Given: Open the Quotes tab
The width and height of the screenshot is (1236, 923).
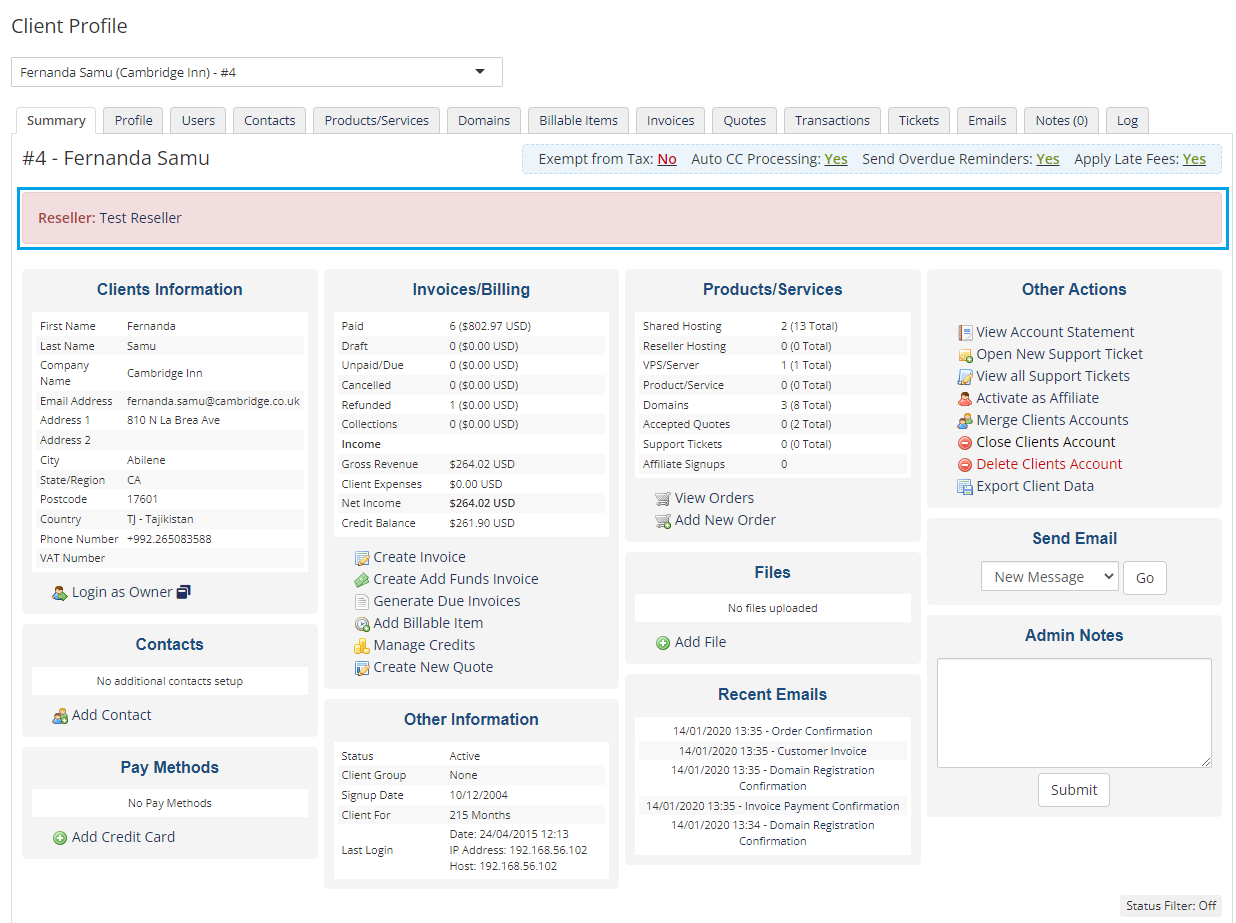Looking at the screenshot, I should [x=745, y=120].
